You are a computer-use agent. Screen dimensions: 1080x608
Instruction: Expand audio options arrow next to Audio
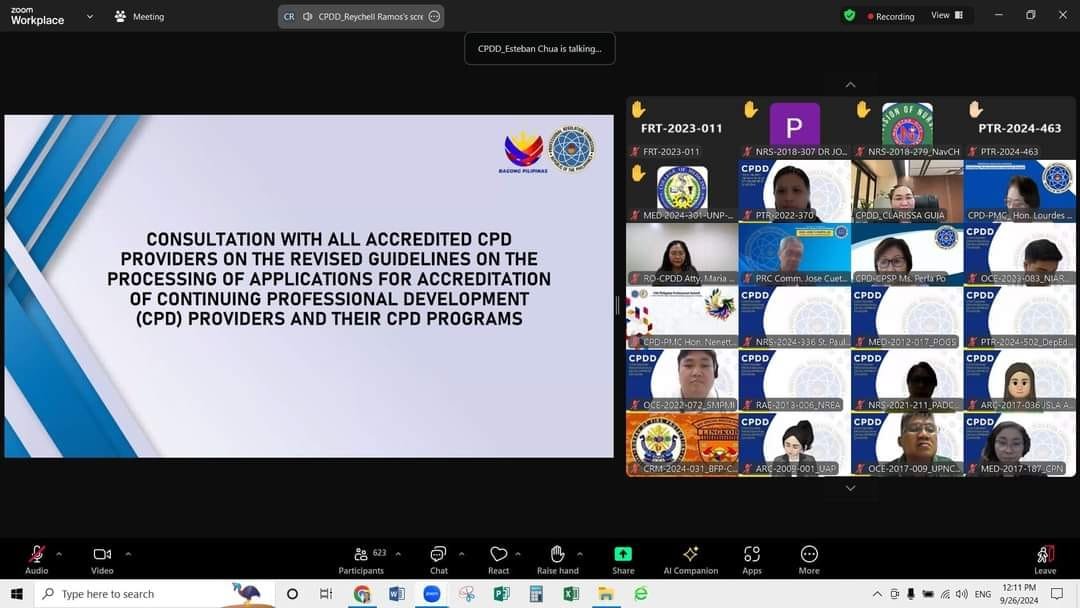[x=59, y=554]
